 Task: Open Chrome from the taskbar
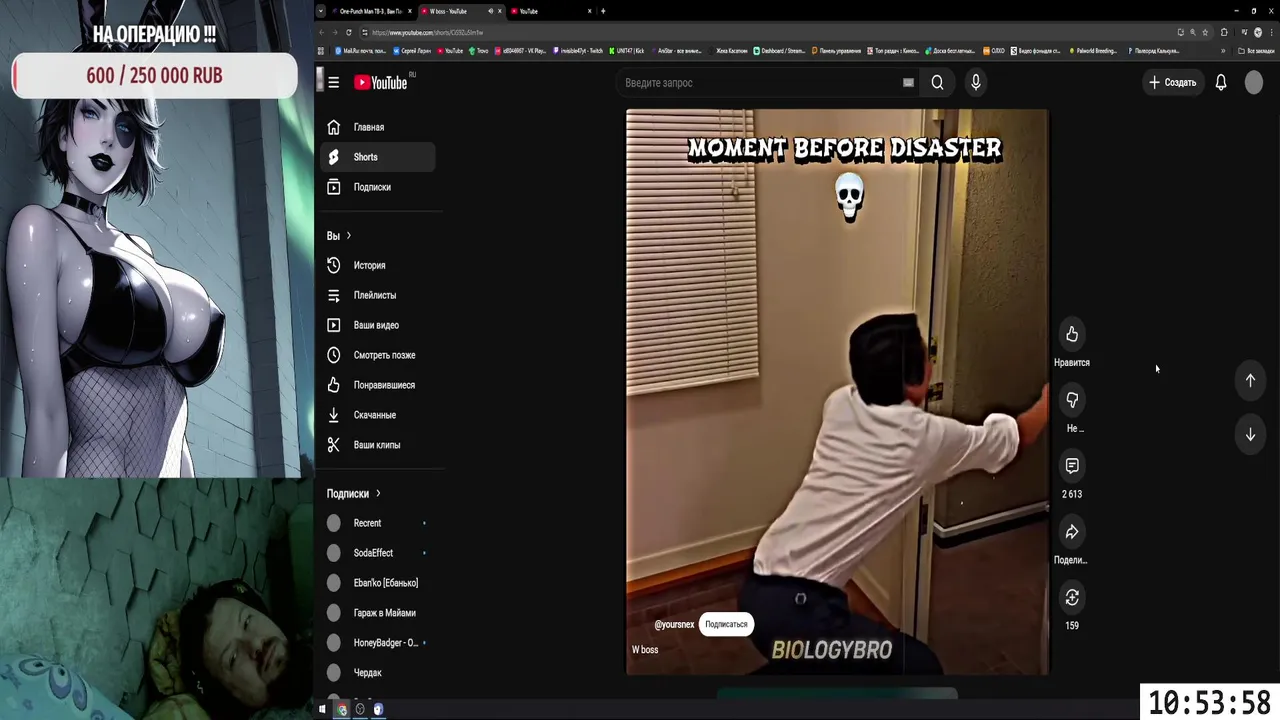(341, 709)
